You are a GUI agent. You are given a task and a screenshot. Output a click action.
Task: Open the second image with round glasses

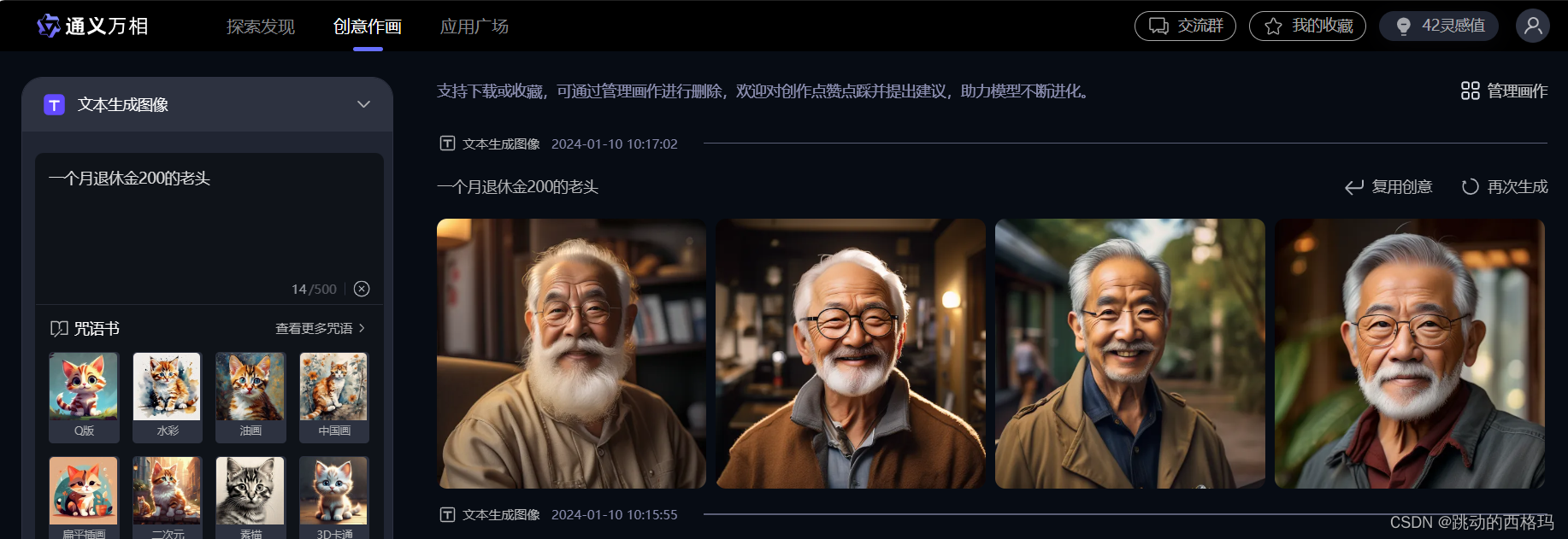click(851, 354)
